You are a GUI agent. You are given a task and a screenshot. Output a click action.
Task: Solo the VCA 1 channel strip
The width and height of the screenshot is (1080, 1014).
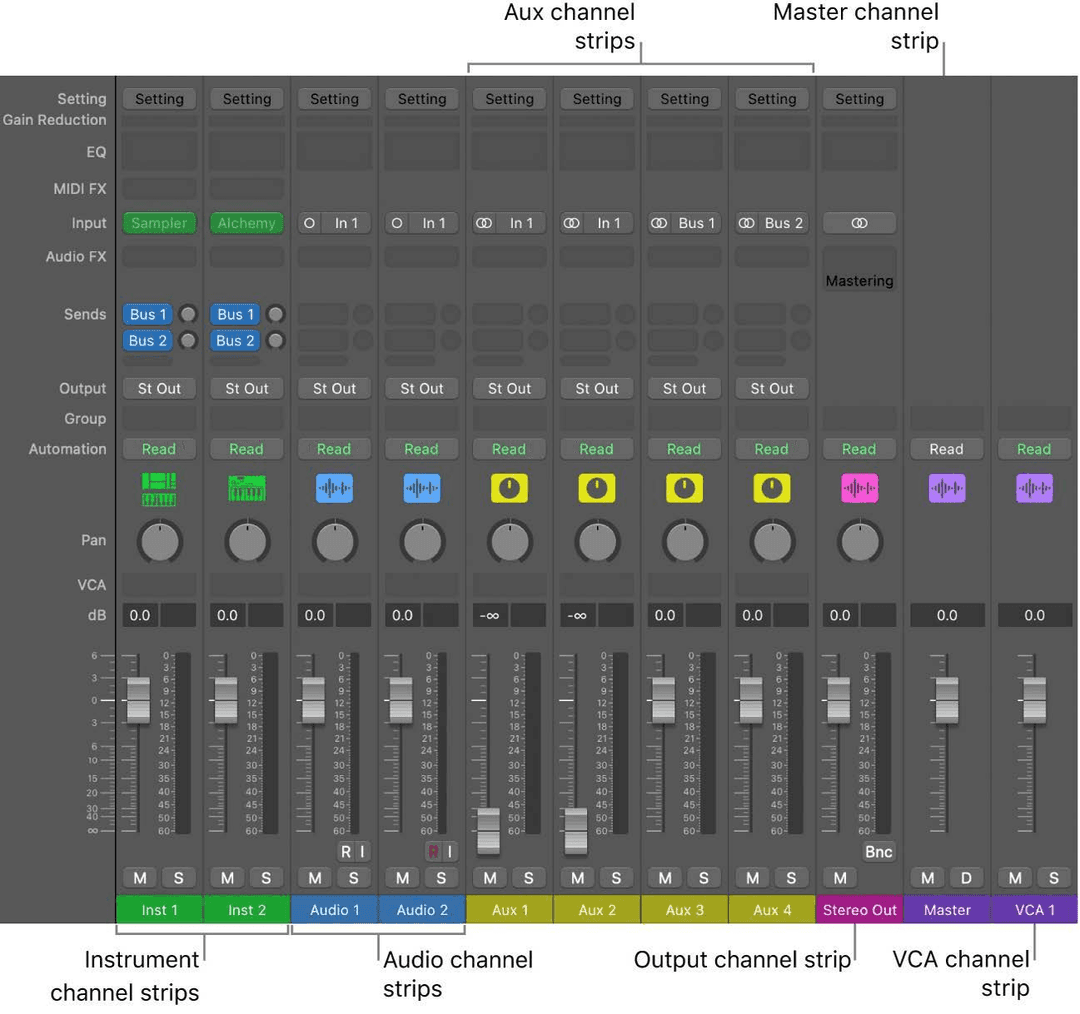(1053, 878)
